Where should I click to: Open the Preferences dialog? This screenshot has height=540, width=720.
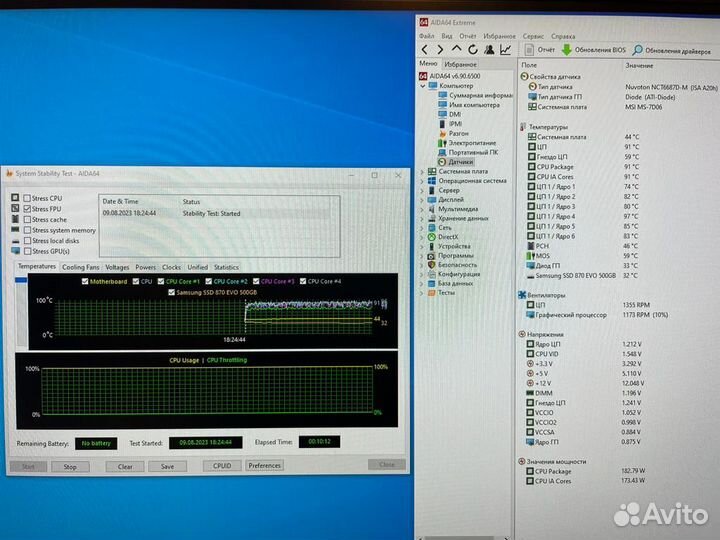tap(264, 465)
